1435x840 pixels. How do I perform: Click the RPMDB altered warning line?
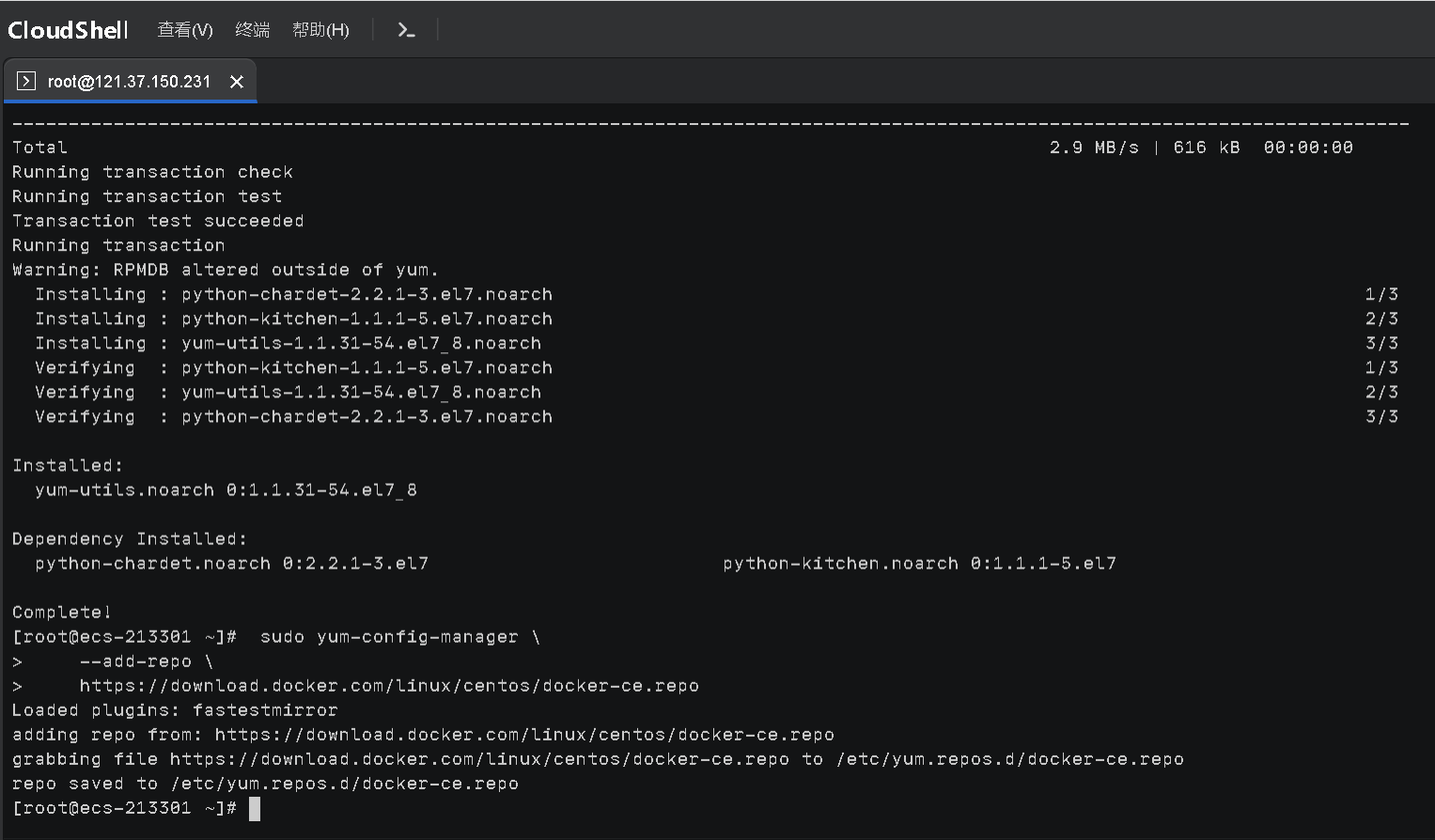226,270
